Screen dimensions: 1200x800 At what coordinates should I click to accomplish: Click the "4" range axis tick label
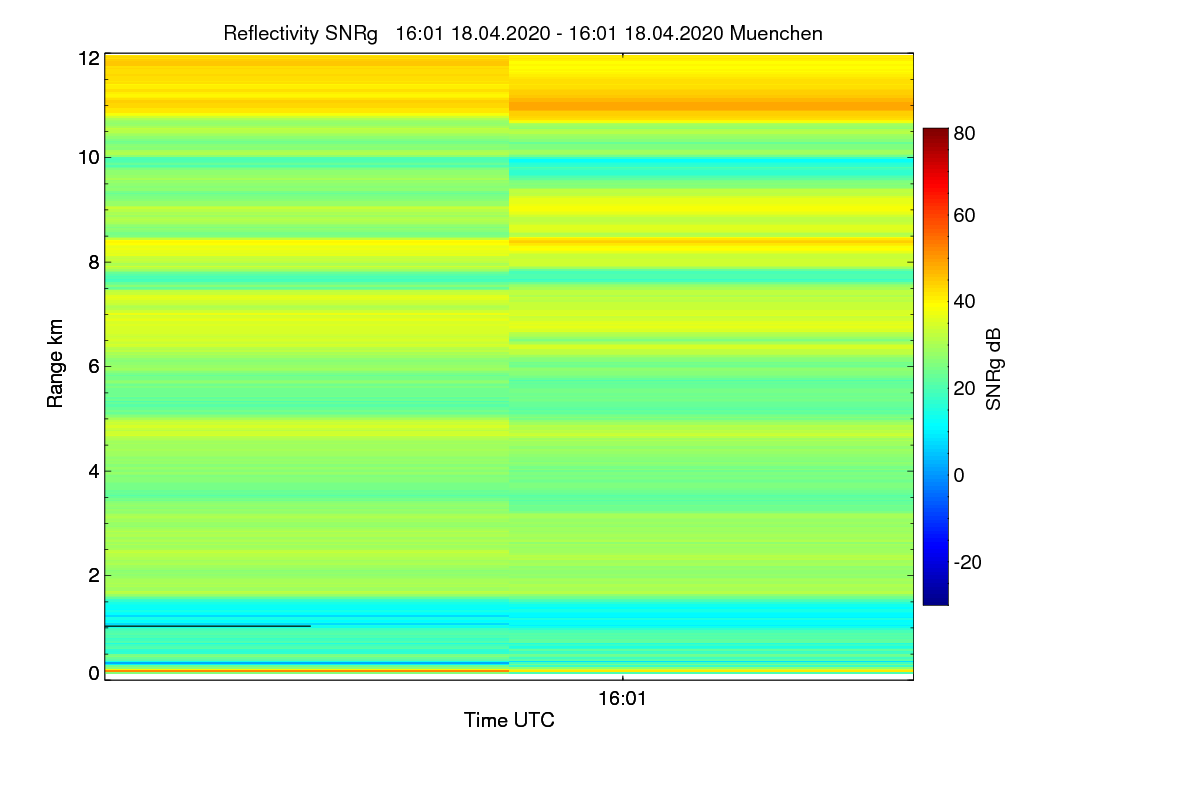94,471
